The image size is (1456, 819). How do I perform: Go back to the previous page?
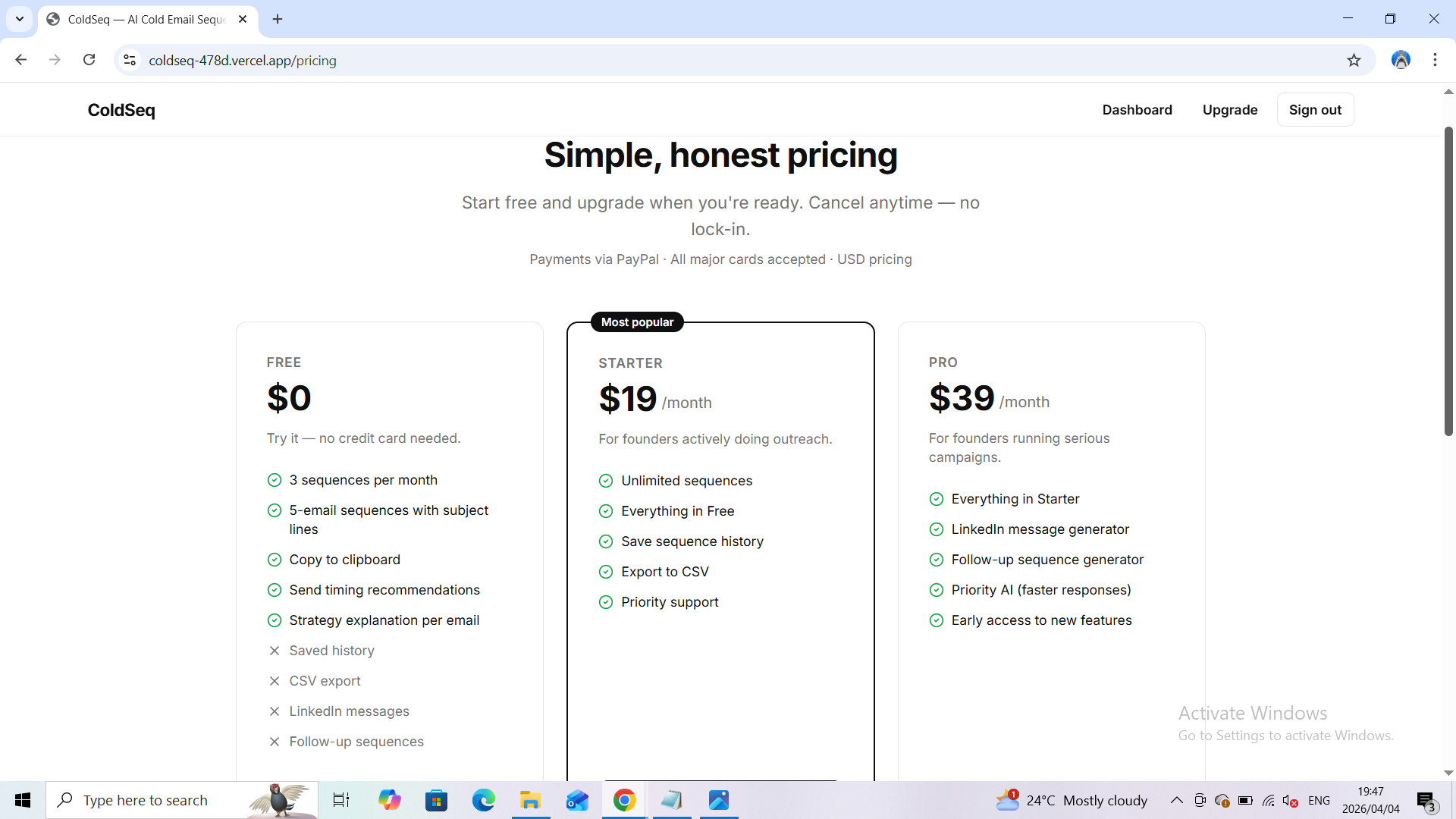click(x=21, y=60)
